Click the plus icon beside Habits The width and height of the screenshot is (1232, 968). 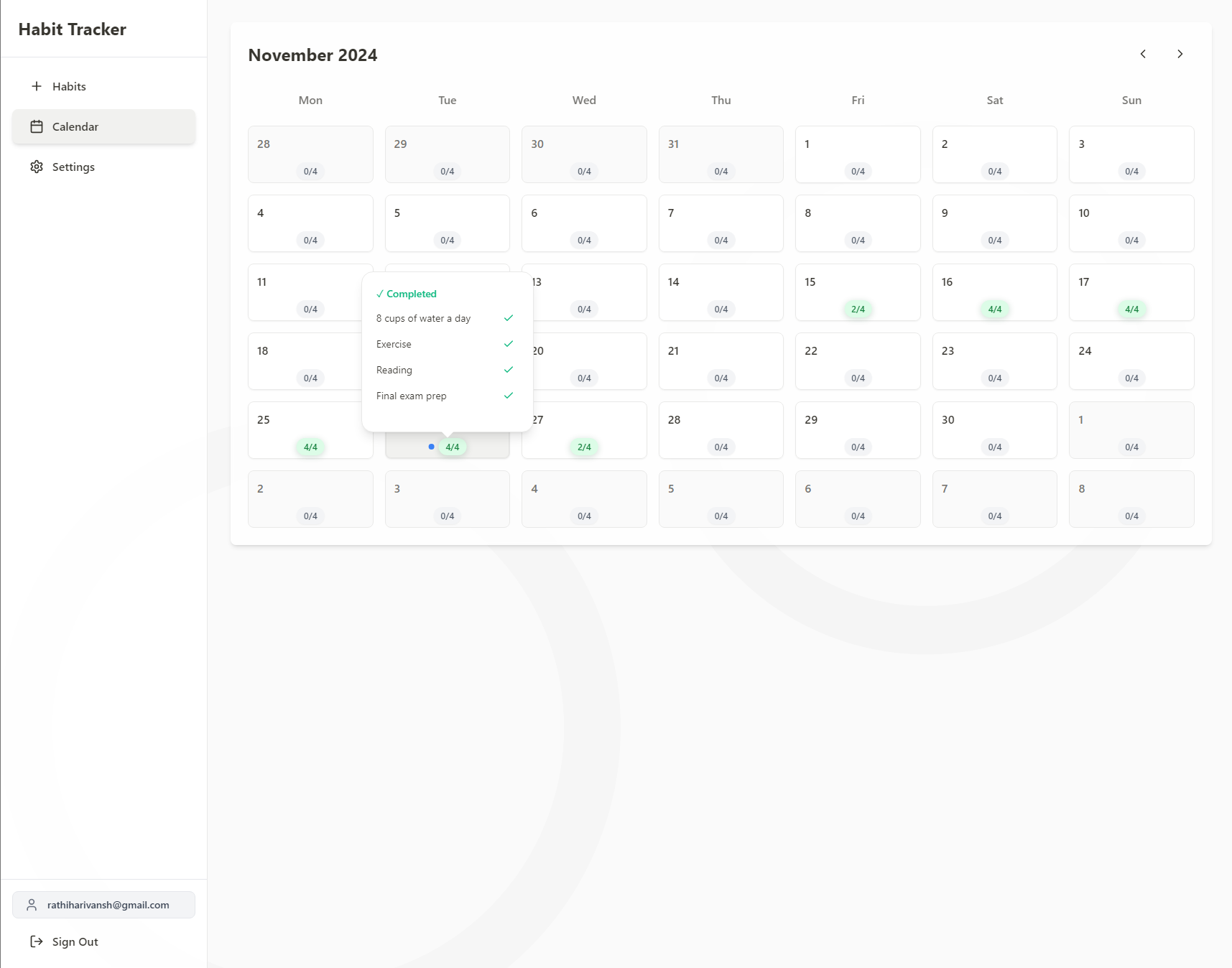[37, 86]
